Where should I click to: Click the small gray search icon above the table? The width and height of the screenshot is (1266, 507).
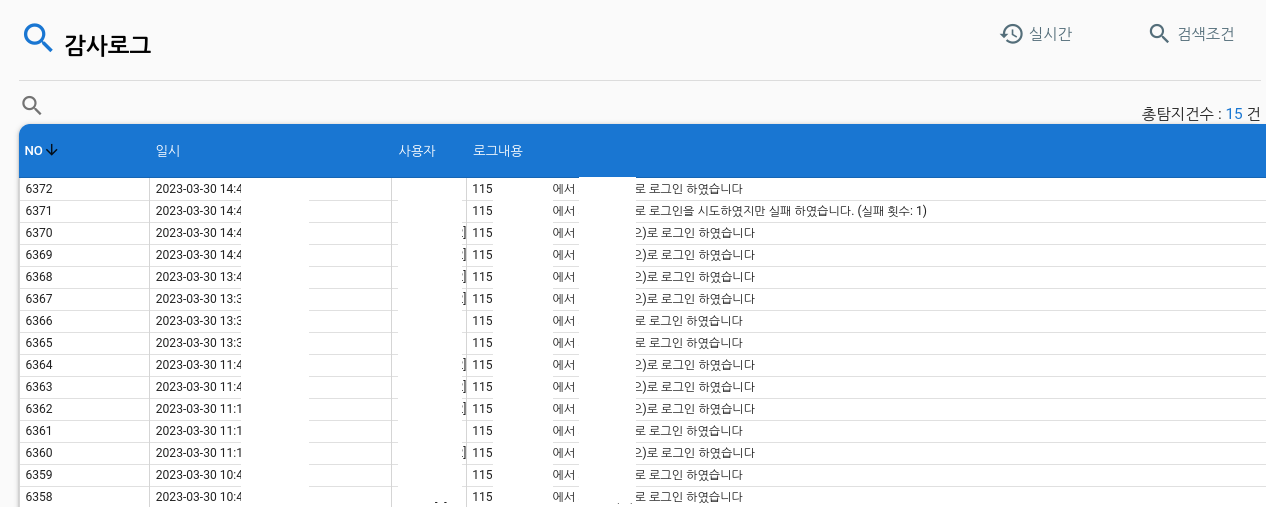click(x=32, y=105)
